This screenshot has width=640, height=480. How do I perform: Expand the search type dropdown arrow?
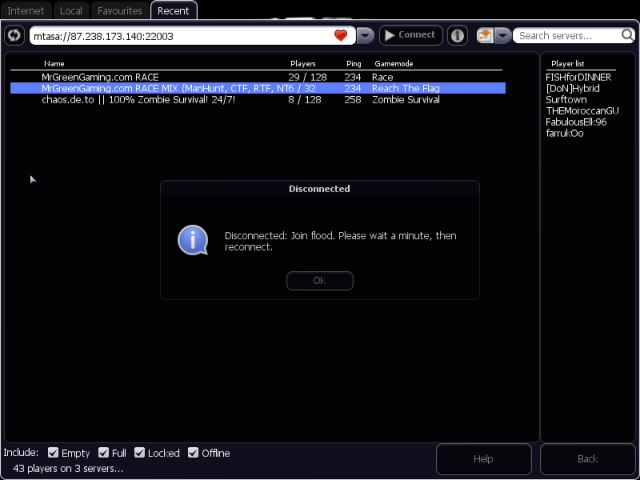pyautogui.click(x=502, y=35)
